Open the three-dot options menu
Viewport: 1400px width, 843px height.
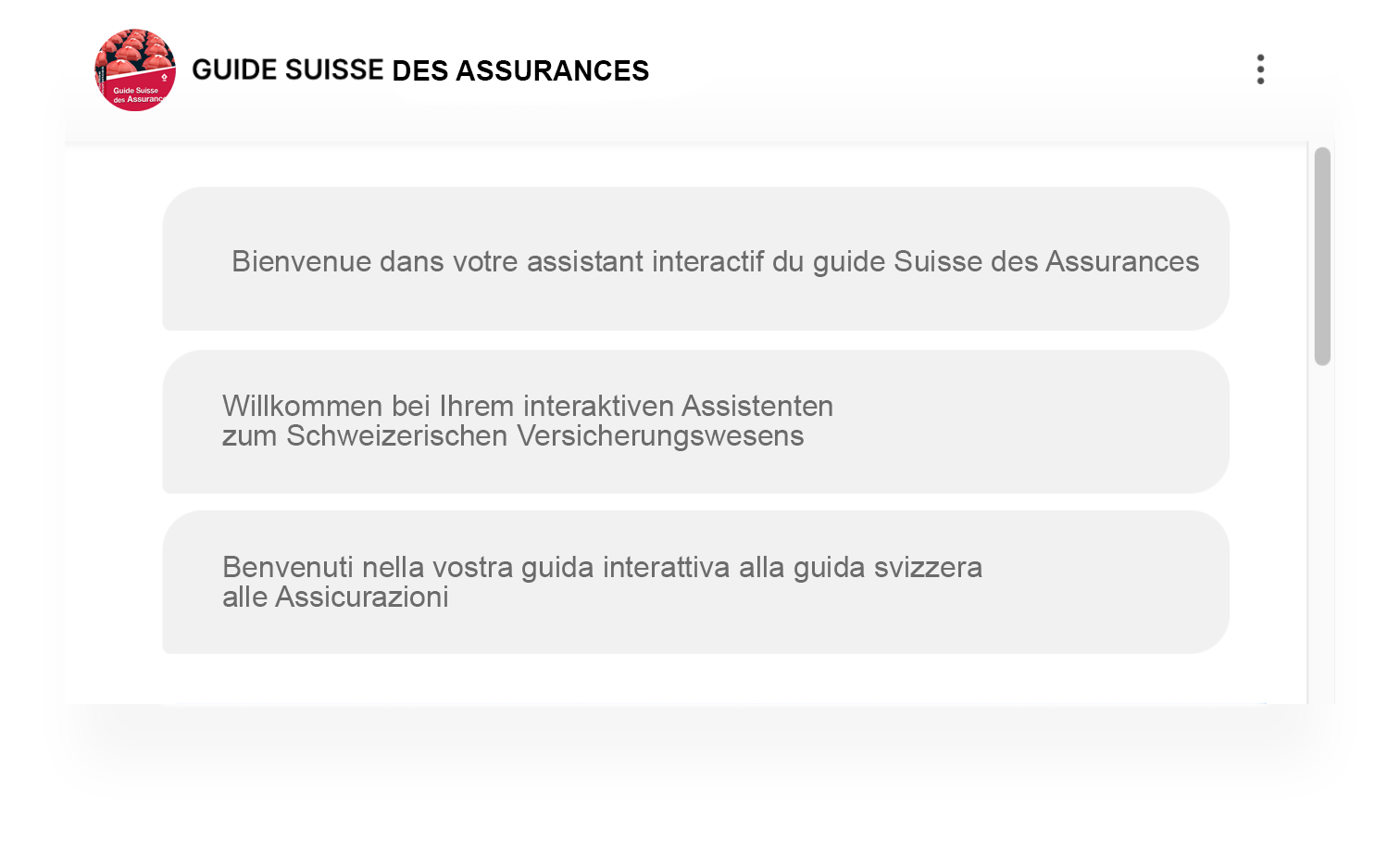click(1260, 69)
